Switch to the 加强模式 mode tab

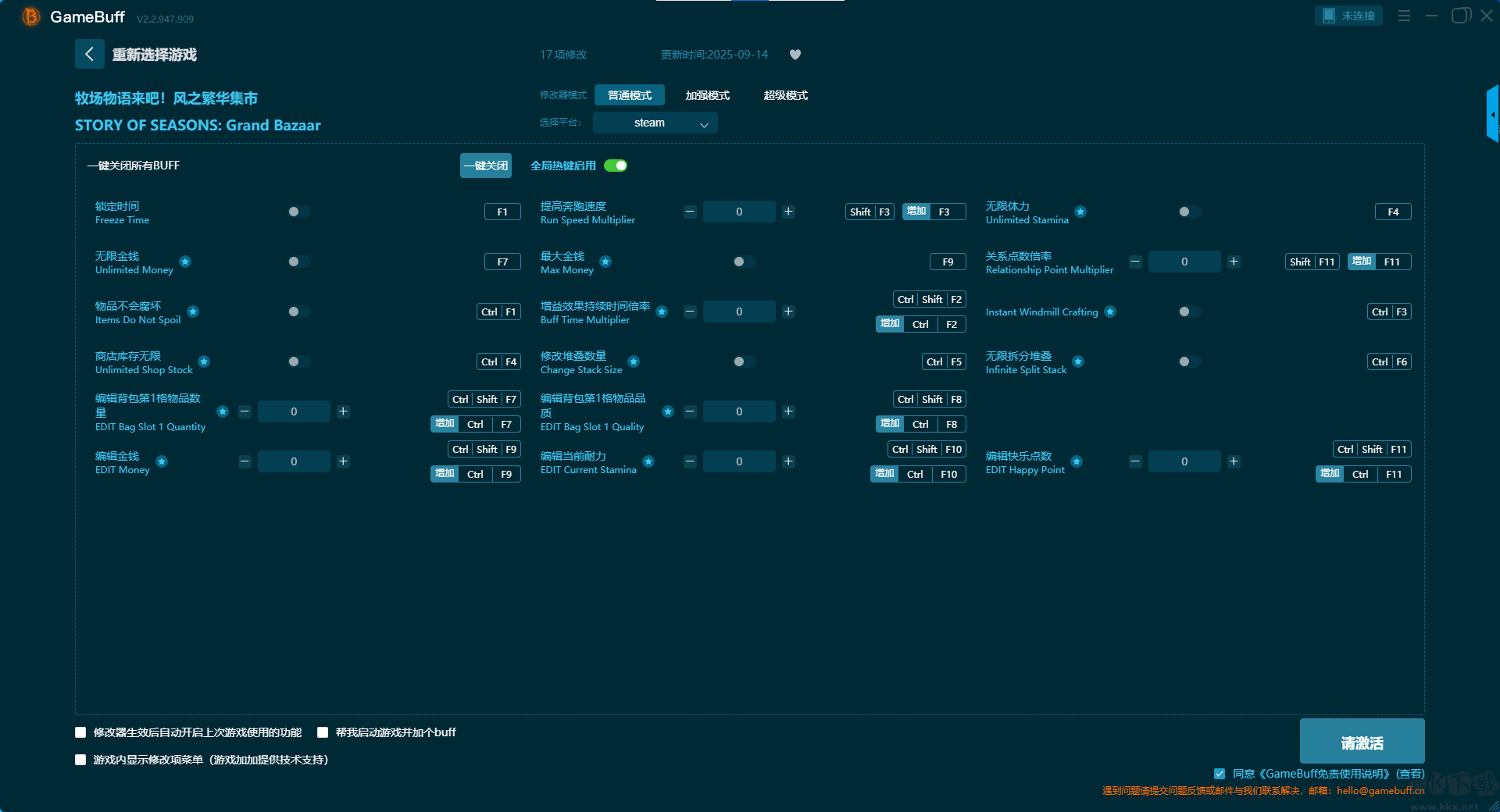[708, 95]
